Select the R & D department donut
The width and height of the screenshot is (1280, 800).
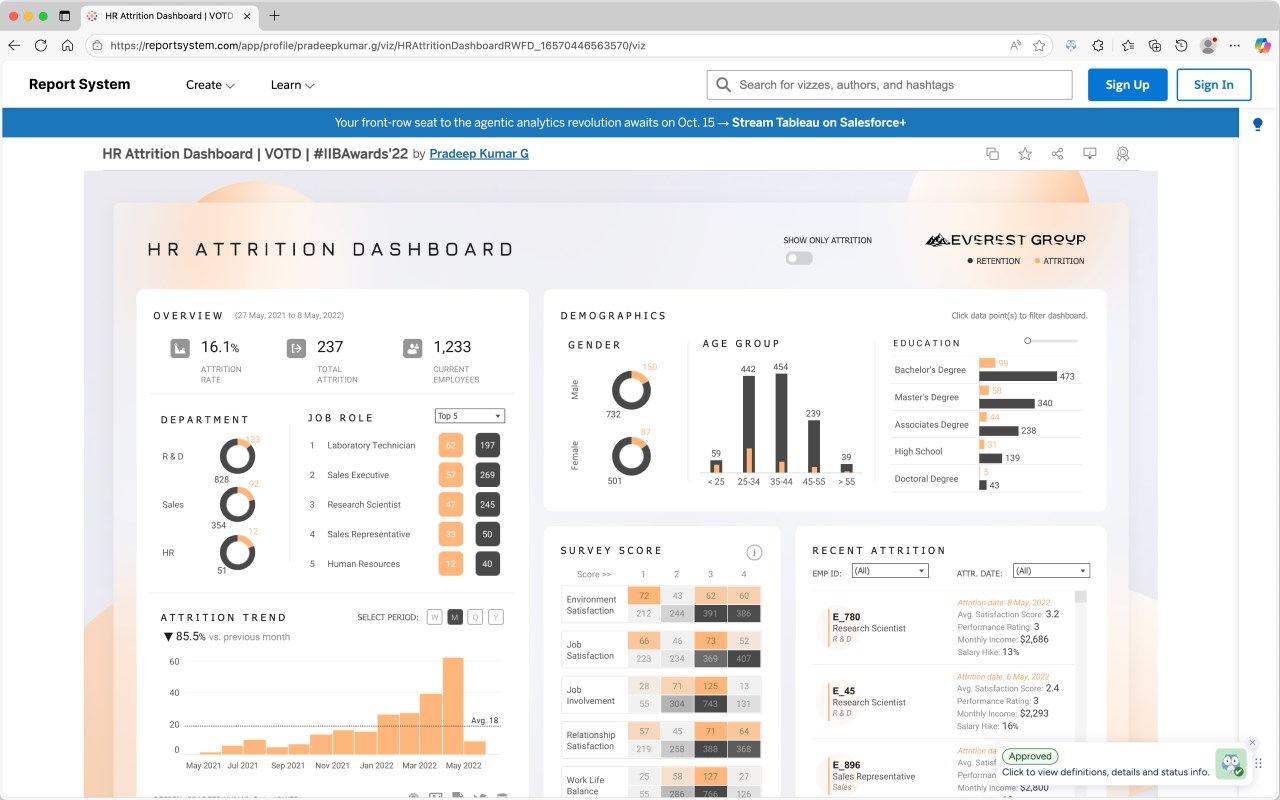coord(238,457)
